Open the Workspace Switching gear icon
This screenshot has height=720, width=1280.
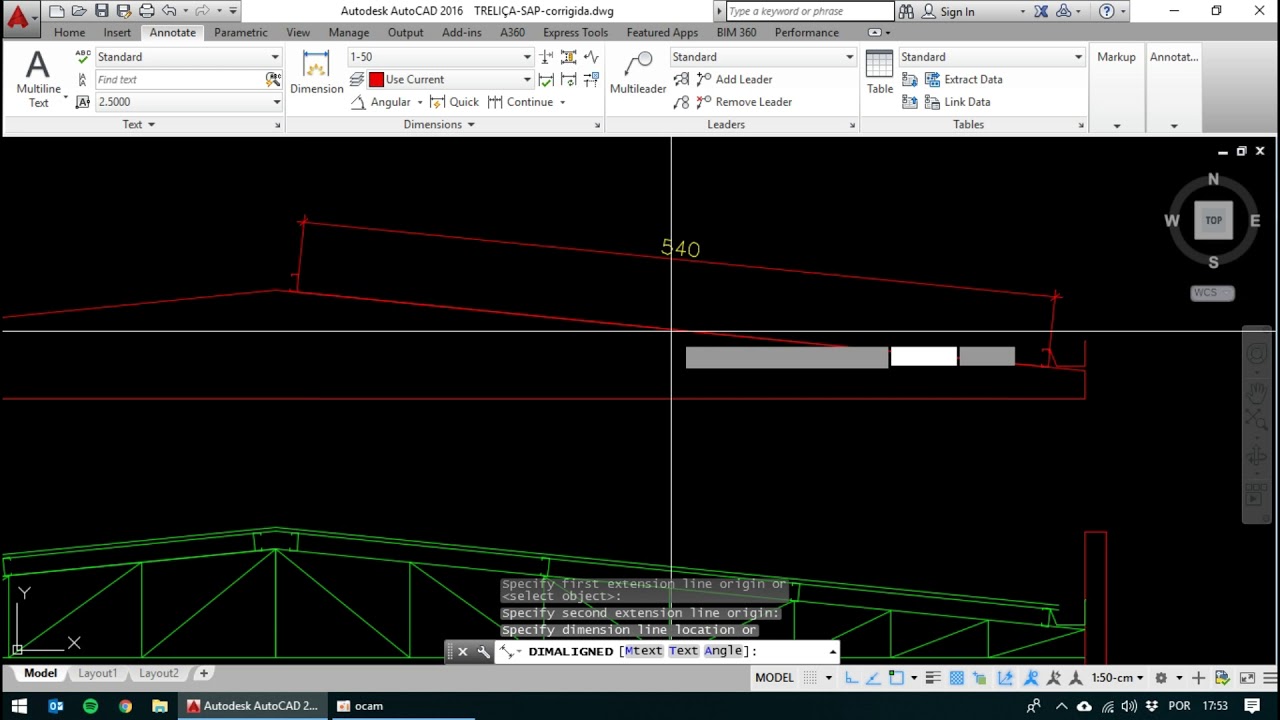point(1161,678)
